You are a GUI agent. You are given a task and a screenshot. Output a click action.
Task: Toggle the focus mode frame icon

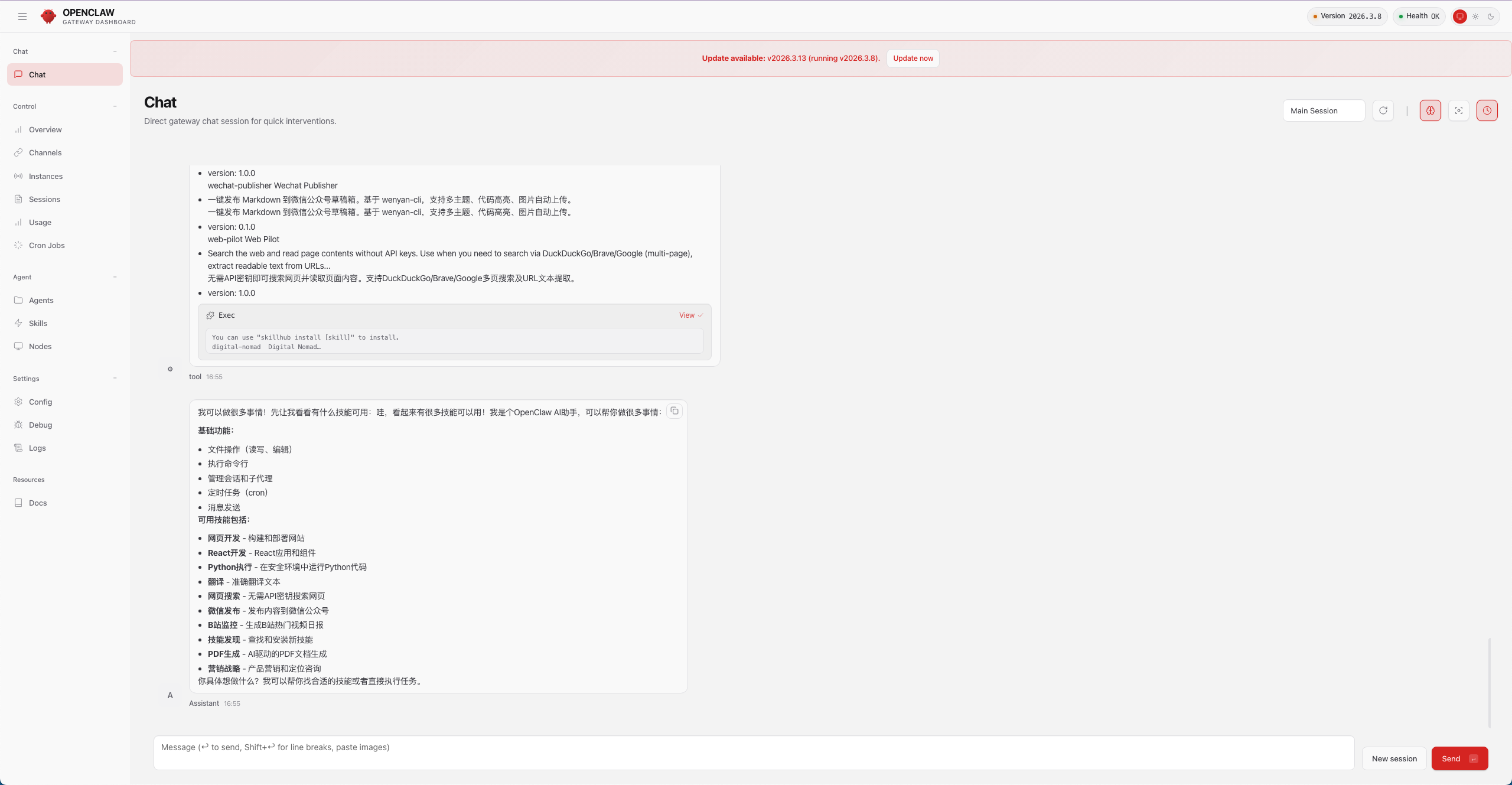[x=1459, y=110]
